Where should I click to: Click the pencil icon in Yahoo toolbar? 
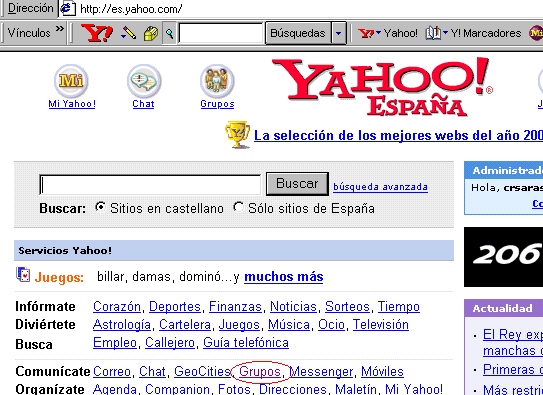pos(130,33)
